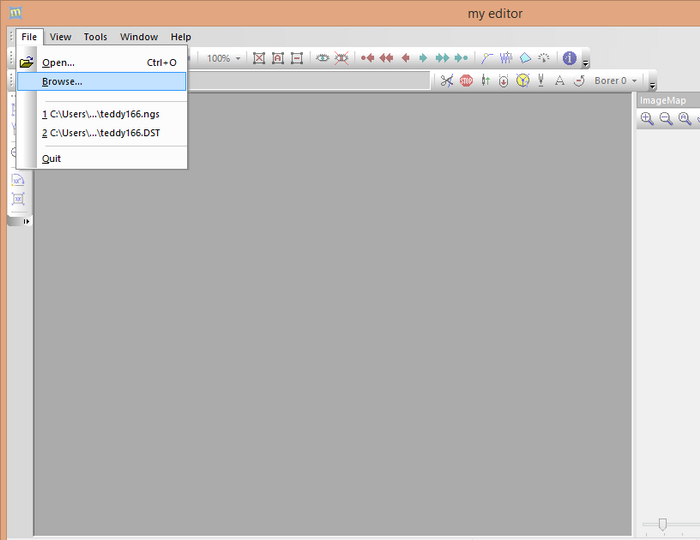The image size is (700, 540).
Task: Choose Open... from the File menu
Action: (x=102, y=62)
